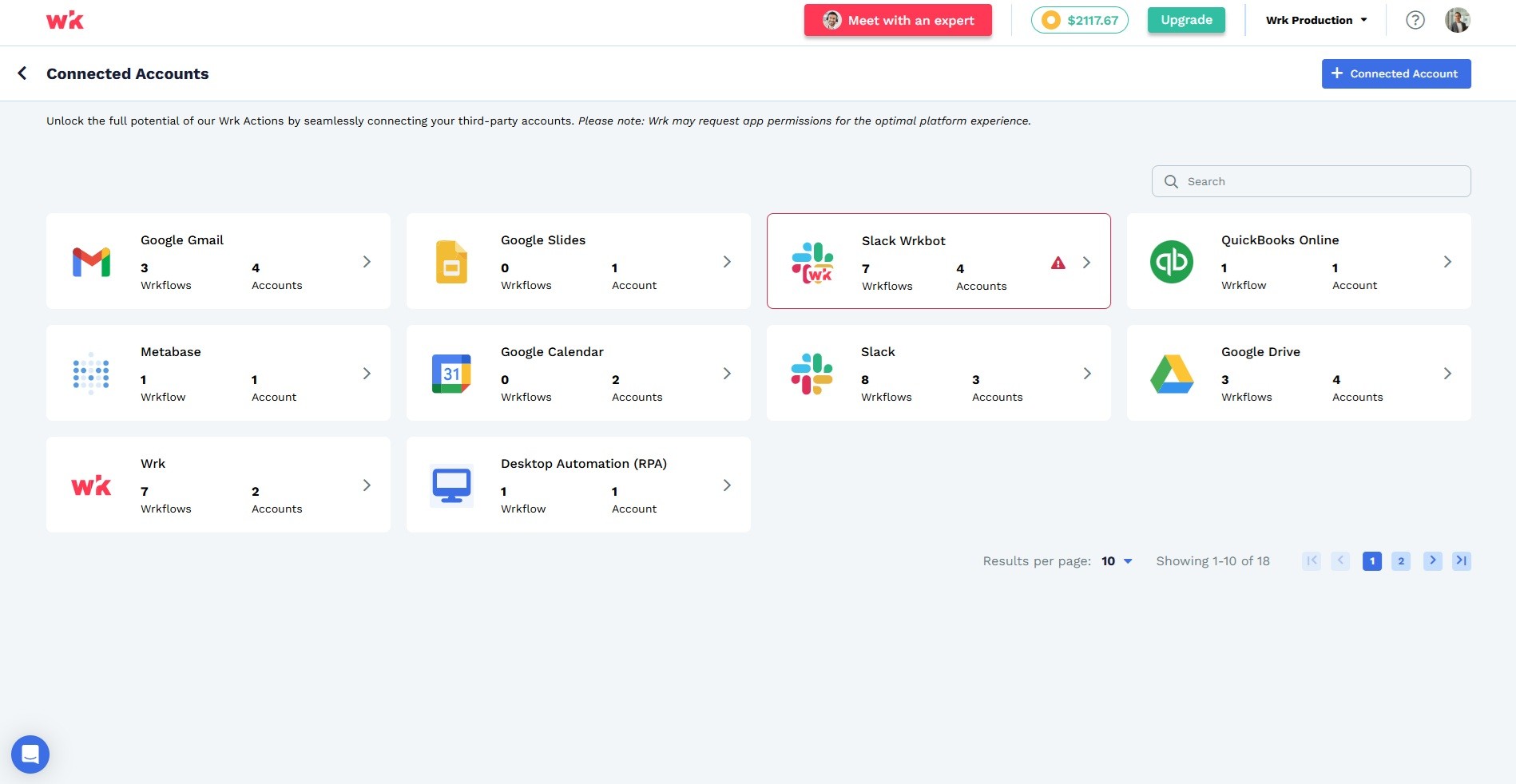The width and height of the screenshot is (1516, 784).
Task: Click the coin icon in balance badge
Action: (1051, 20)
